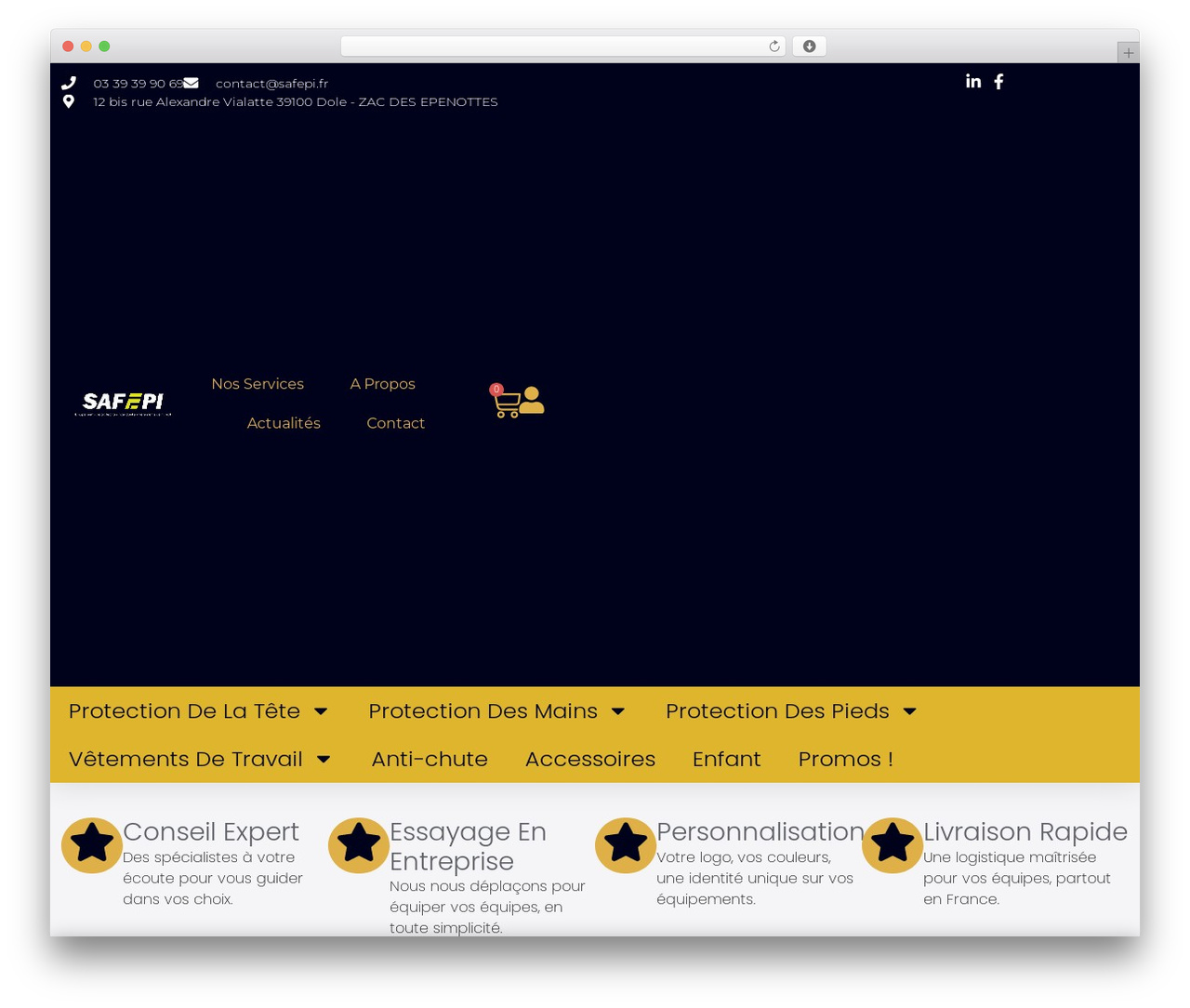
Task: Click the map location pin icon
Action: (x=68, y=101)
